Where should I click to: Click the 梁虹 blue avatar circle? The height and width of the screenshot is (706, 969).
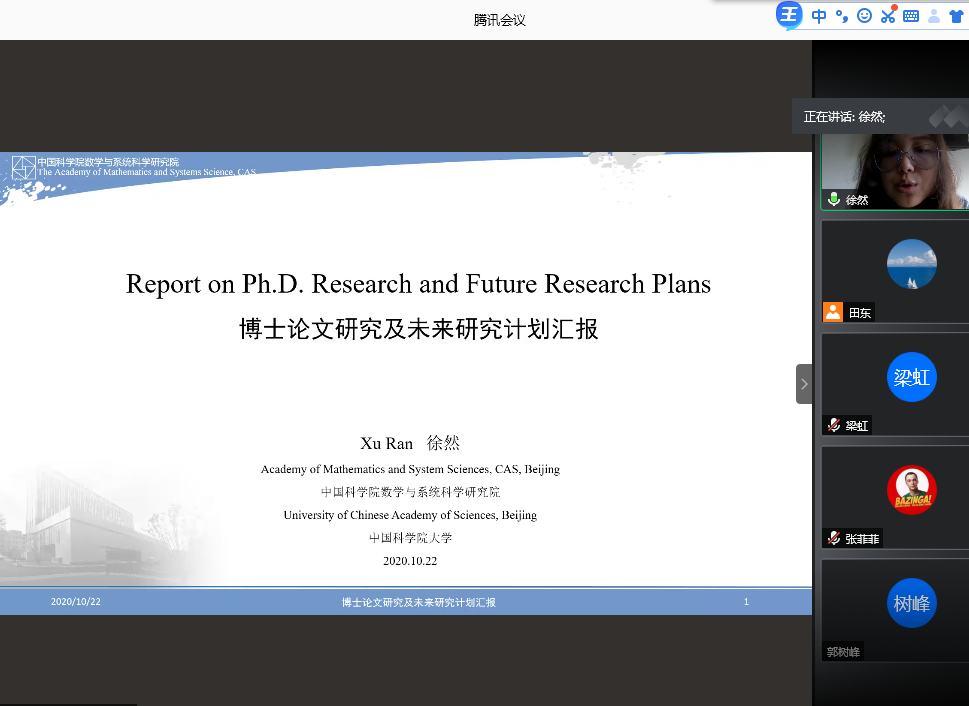[x=911, y=377]
